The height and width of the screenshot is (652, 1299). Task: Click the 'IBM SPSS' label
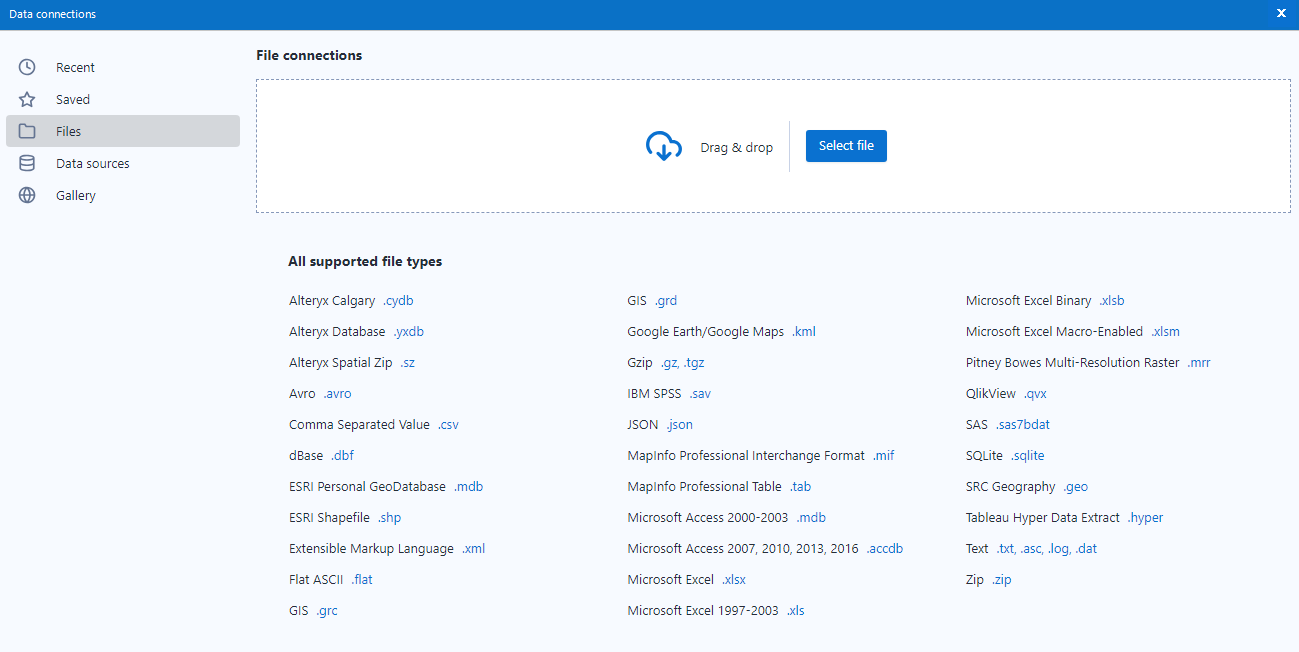pos(654,393)
